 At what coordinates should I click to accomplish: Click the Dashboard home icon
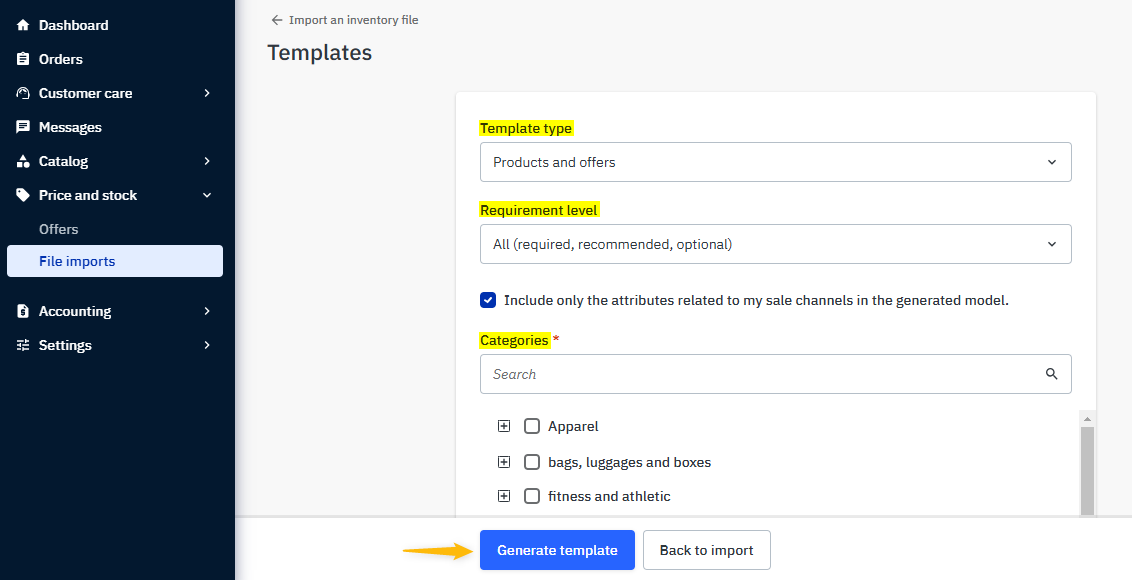point(23,25)
